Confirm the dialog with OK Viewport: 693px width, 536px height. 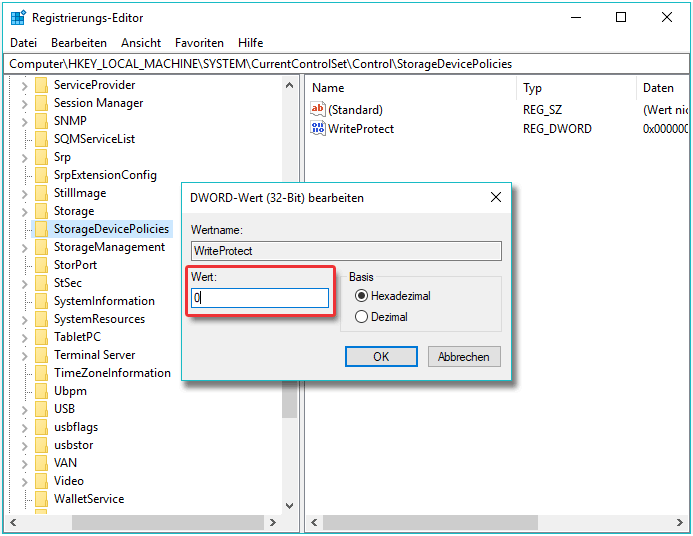(x=381, y=357)
